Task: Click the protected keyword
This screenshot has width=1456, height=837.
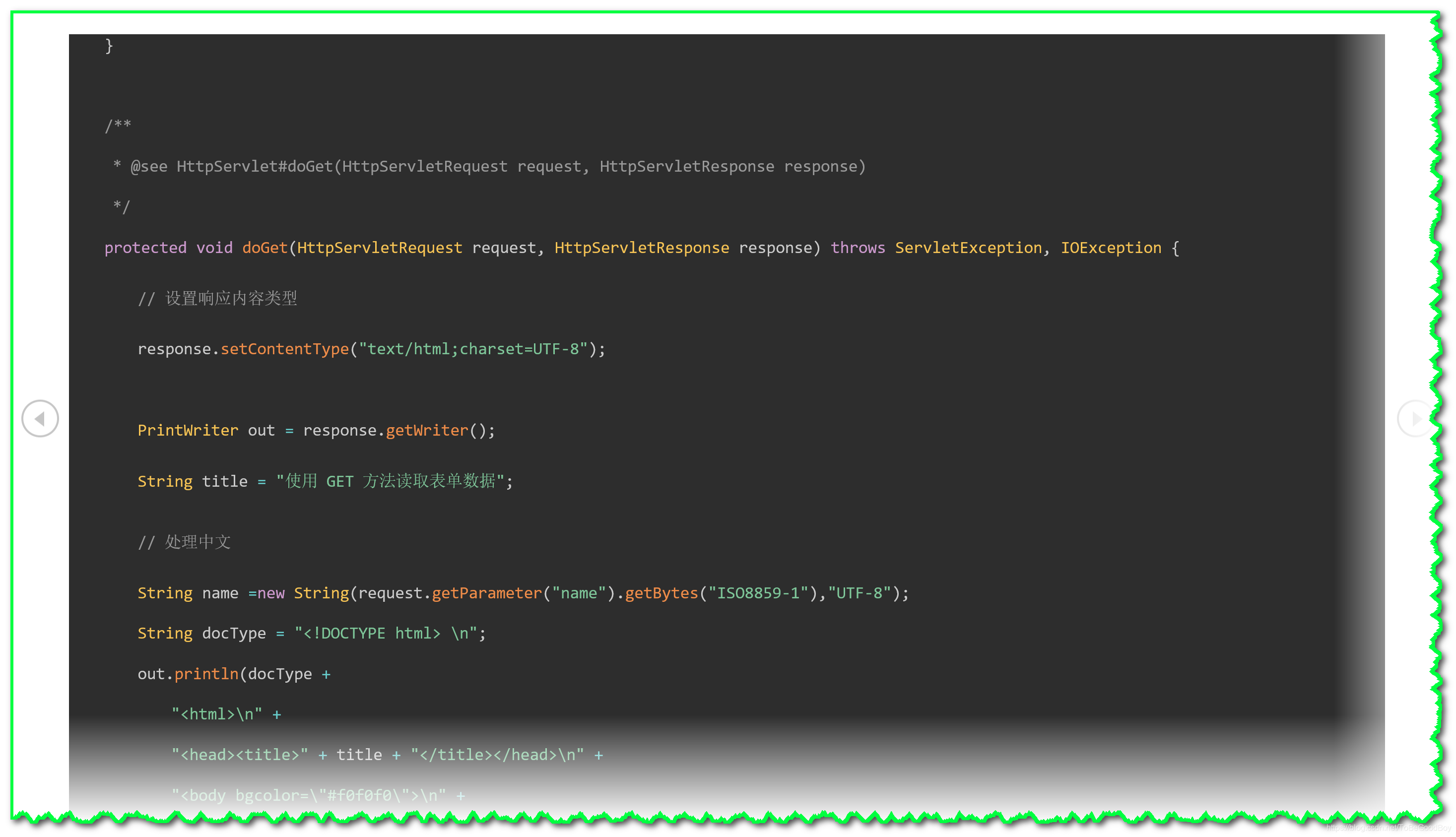Action: click(x=145, y=248)
